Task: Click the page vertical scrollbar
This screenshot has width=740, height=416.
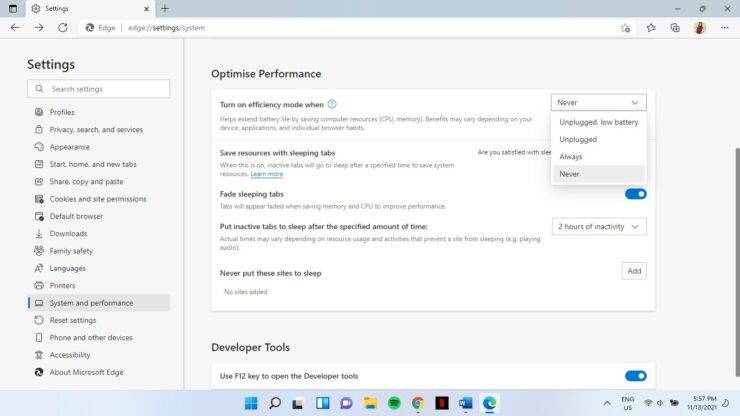Action: (x=737, y=262)
